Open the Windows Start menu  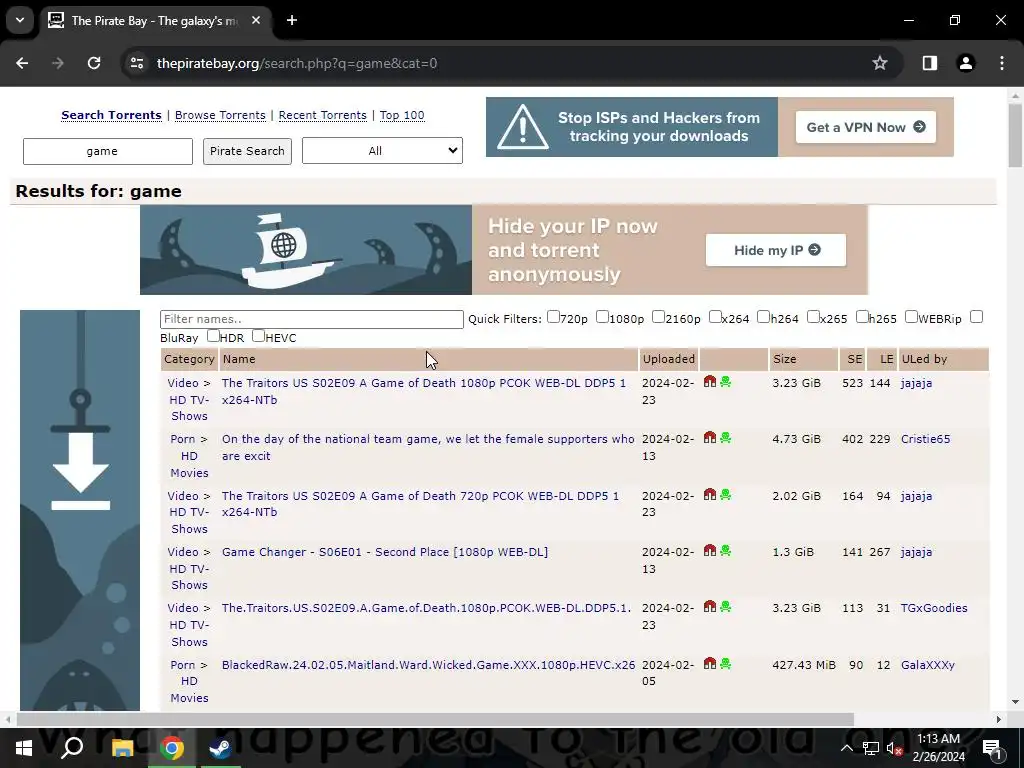pos(24,748)
